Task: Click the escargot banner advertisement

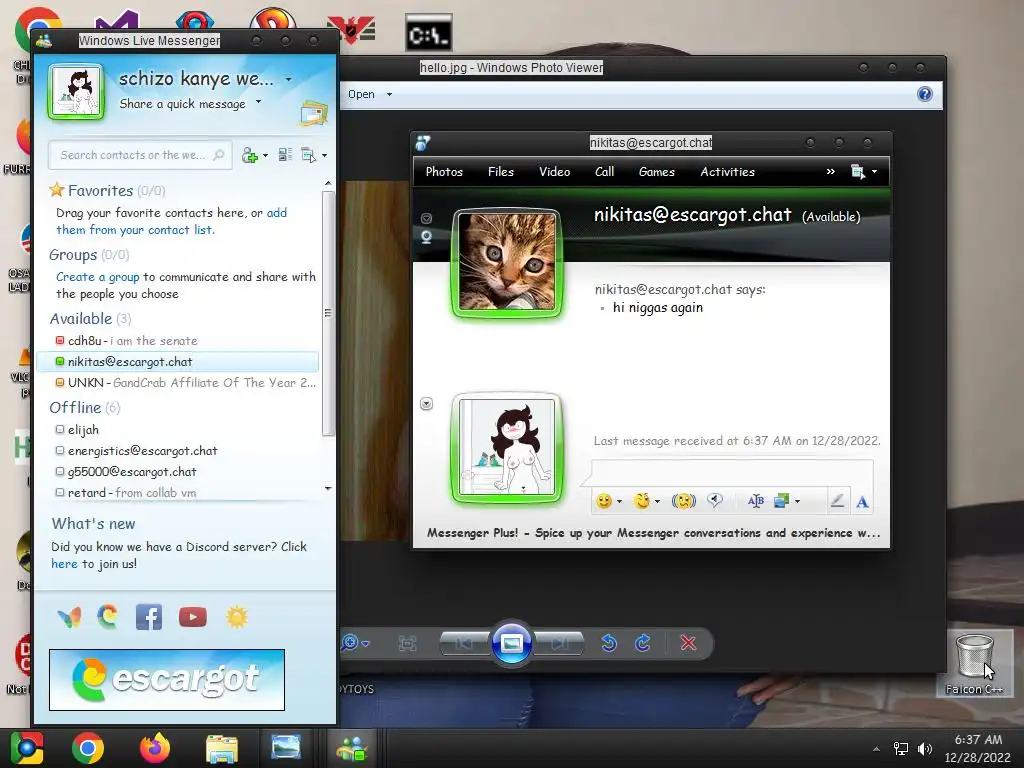Action: pyautogui.click(x=167, y=679)
